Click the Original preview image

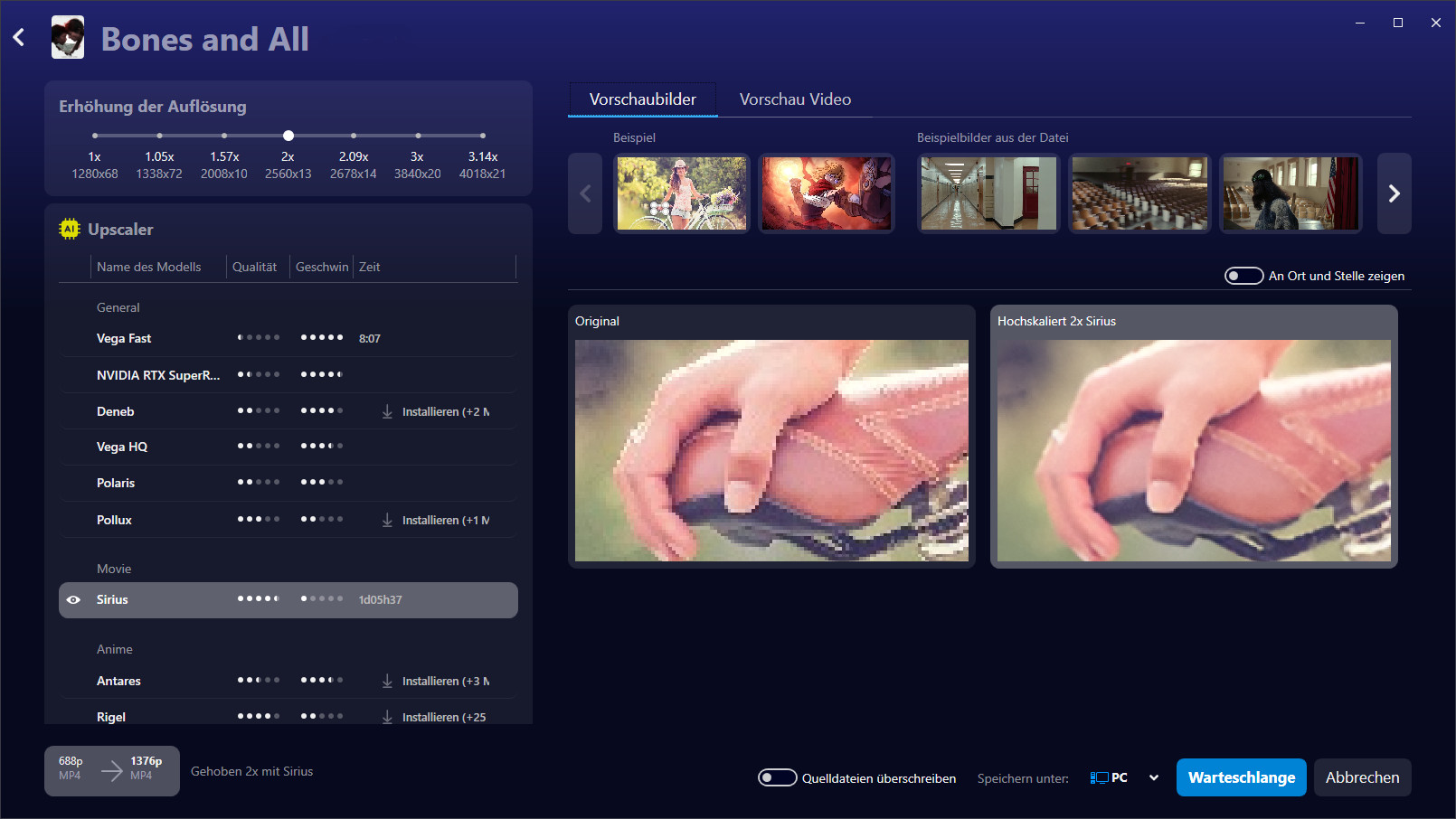click(771, 450)
